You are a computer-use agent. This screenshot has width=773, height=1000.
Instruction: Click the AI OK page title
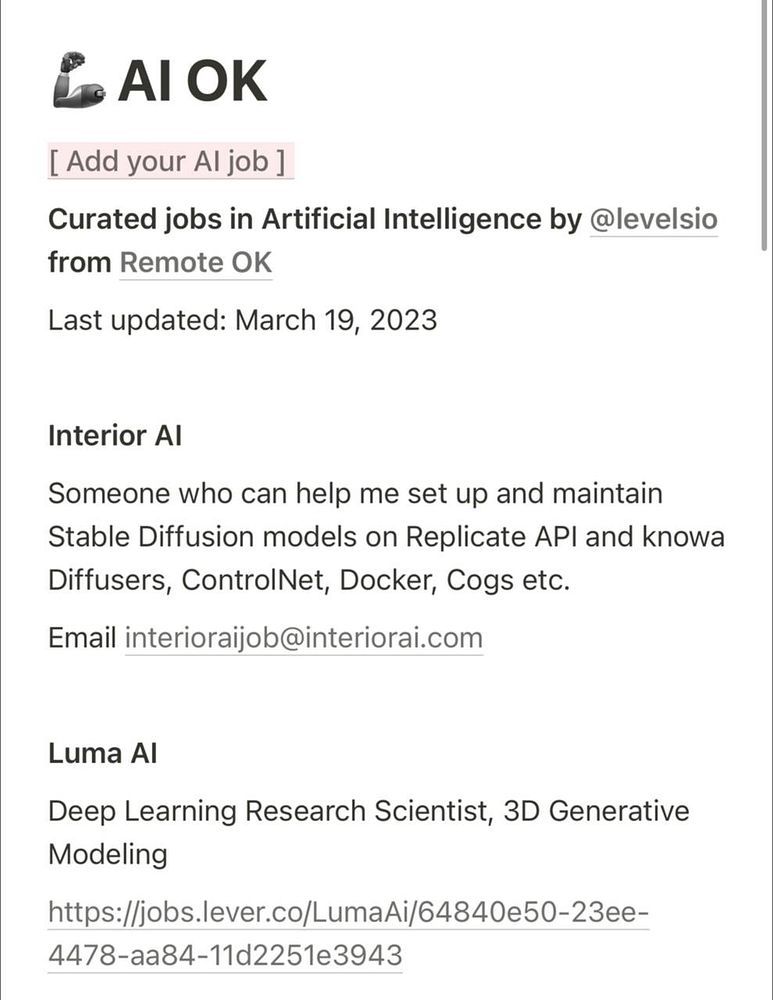pos(192,81)
